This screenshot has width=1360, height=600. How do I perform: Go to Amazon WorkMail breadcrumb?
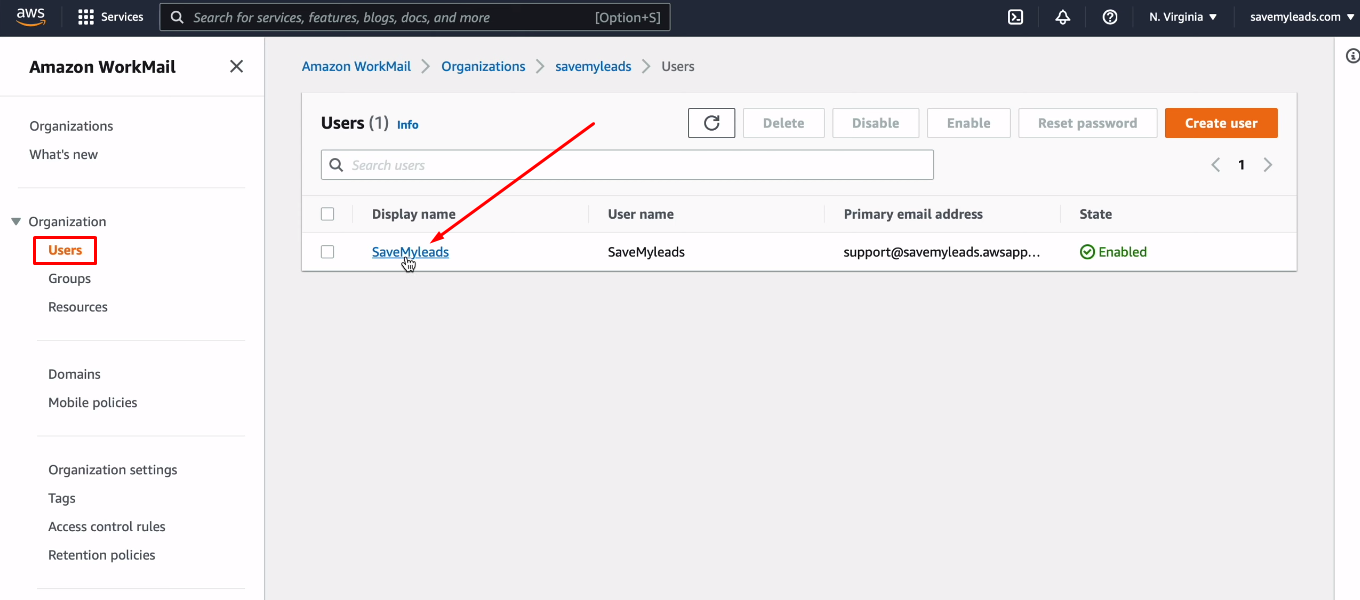(x=357, y=66)
